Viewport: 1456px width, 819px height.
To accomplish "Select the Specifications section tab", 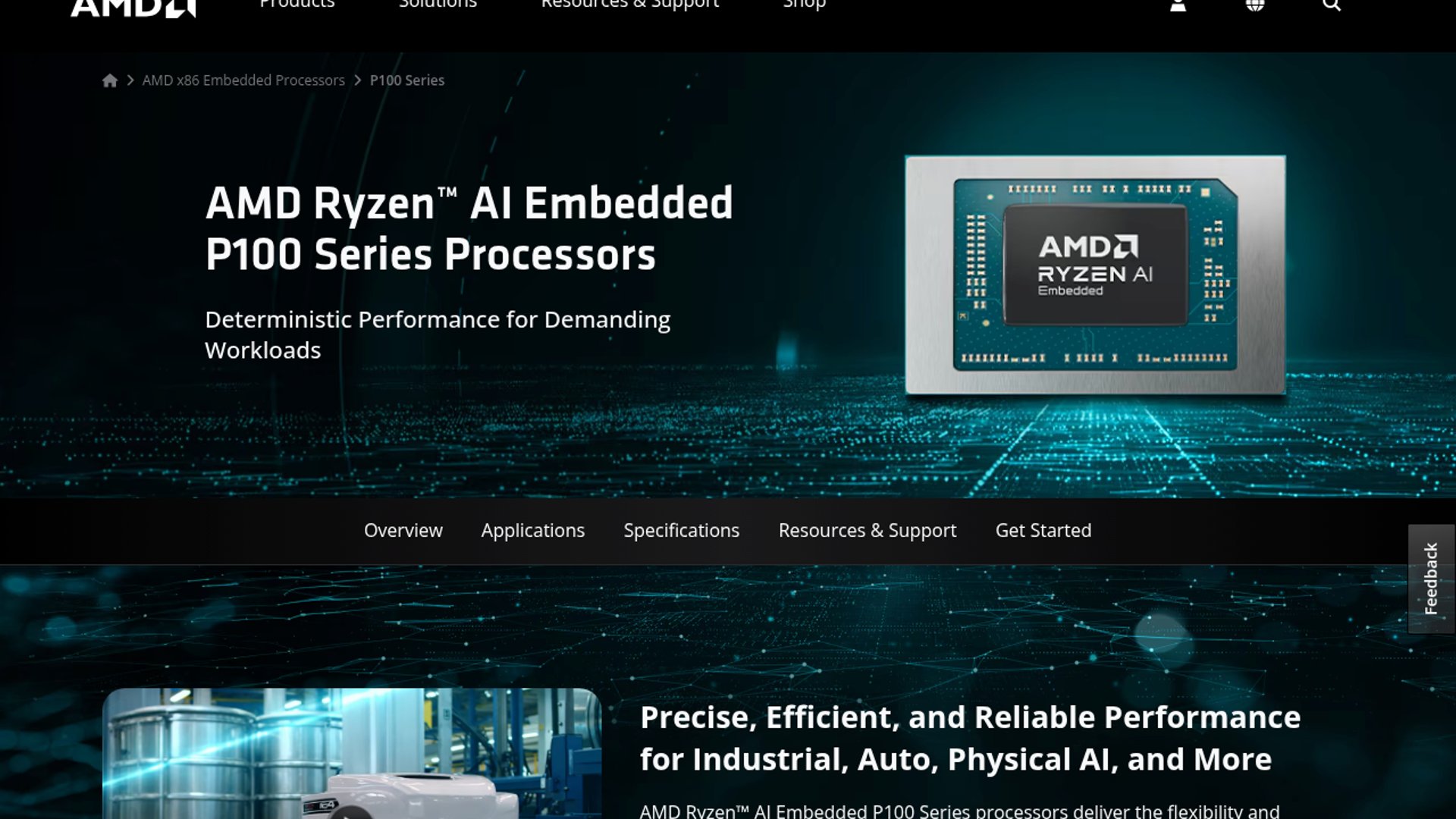I will point(682,530).
